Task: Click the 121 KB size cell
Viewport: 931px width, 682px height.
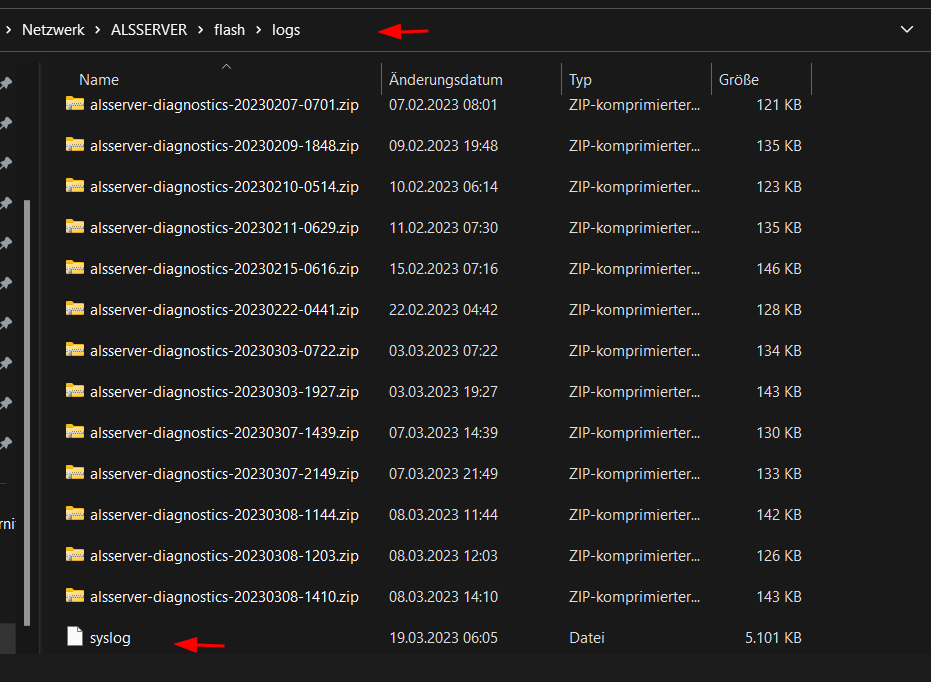Action: coord(779,104)
